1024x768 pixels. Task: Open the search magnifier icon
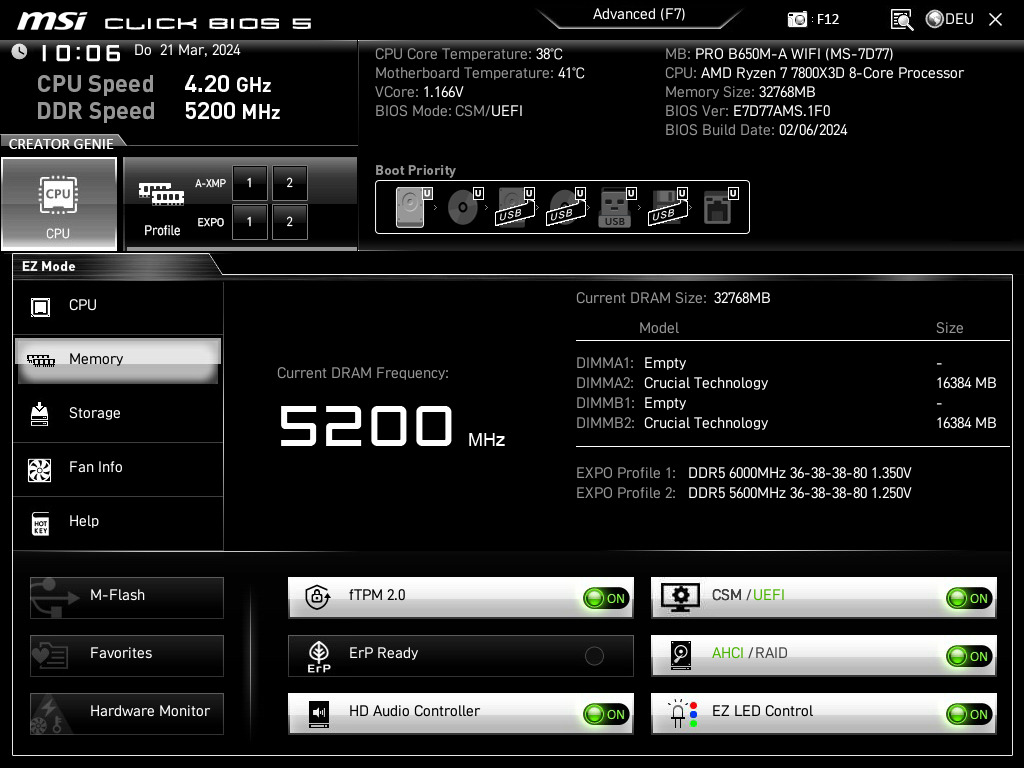[902, 20]
